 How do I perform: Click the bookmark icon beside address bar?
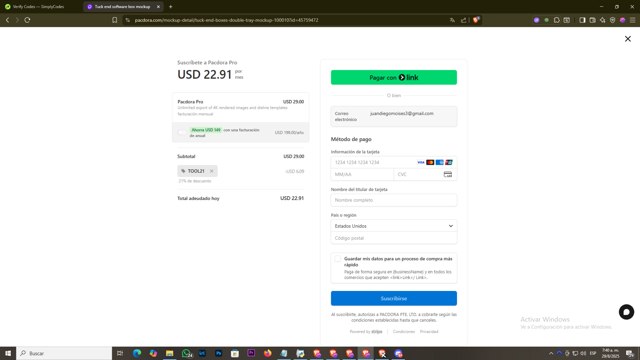pos(115,20)
